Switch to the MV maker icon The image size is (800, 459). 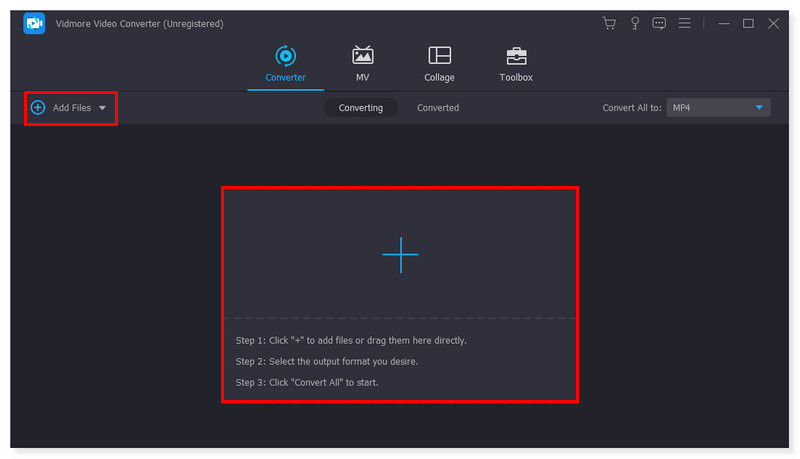tap(362, 56)
